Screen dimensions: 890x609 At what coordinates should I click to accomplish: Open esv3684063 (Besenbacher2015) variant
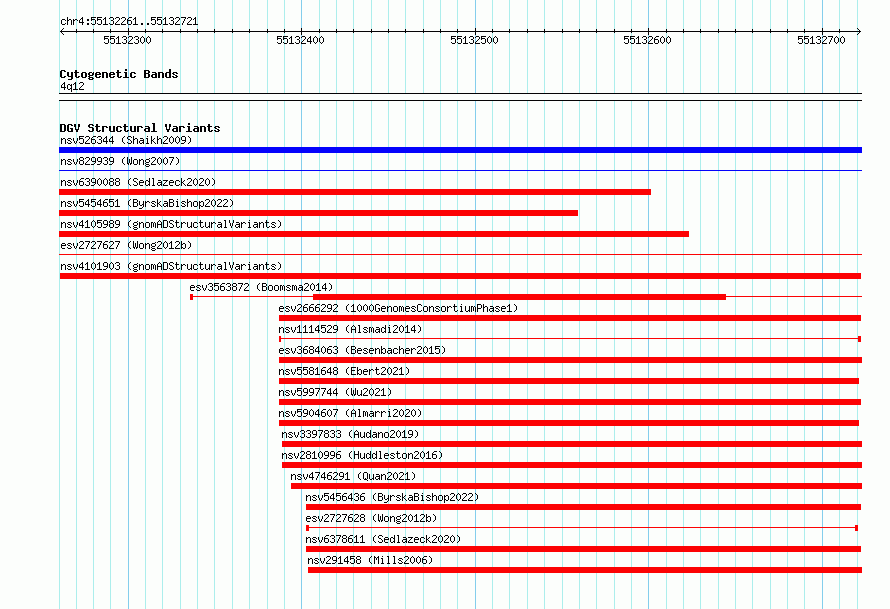[362, 350]
